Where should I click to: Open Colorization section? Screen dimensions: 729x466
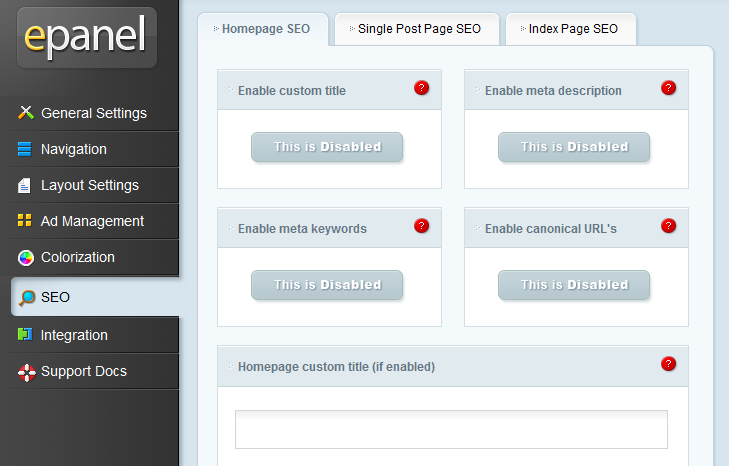89,257
